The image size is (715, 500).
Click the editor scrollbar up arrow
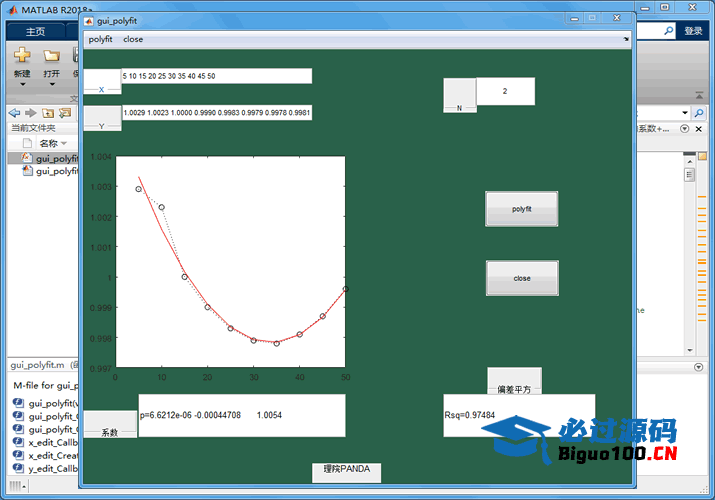click(689, 161)
